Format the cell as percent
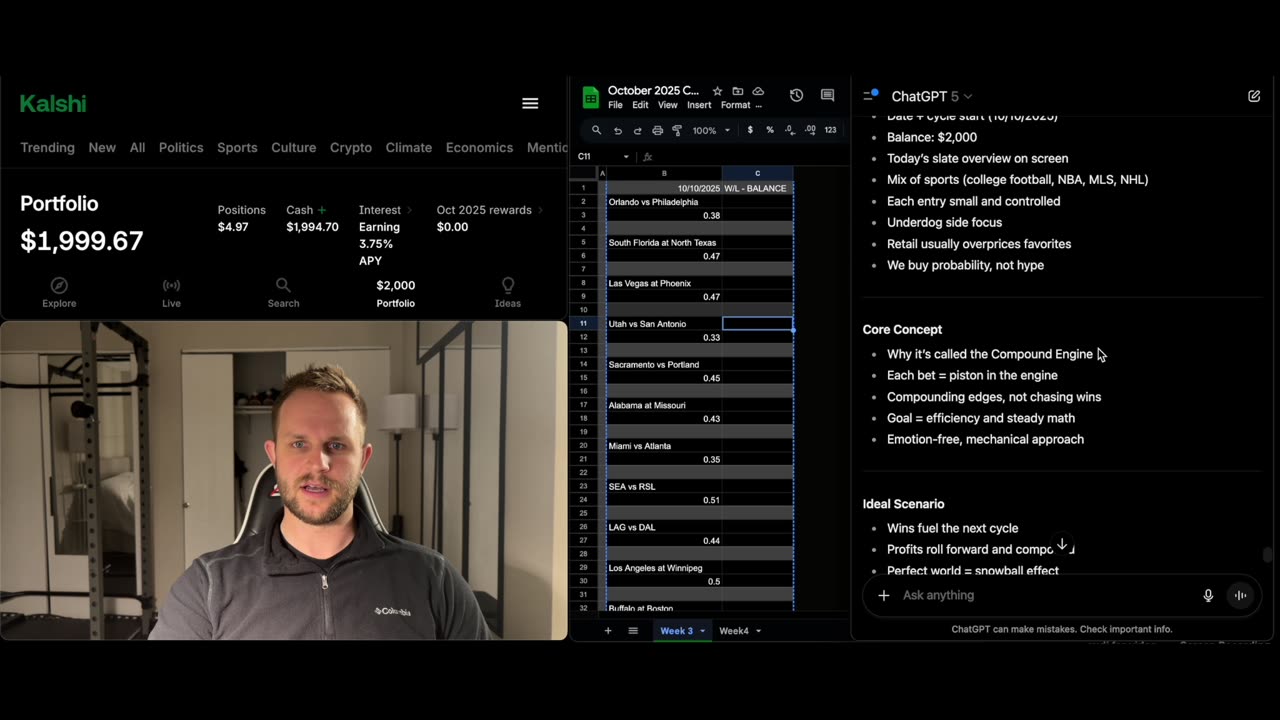This screenshot has height=720, width=1280. 770,130
